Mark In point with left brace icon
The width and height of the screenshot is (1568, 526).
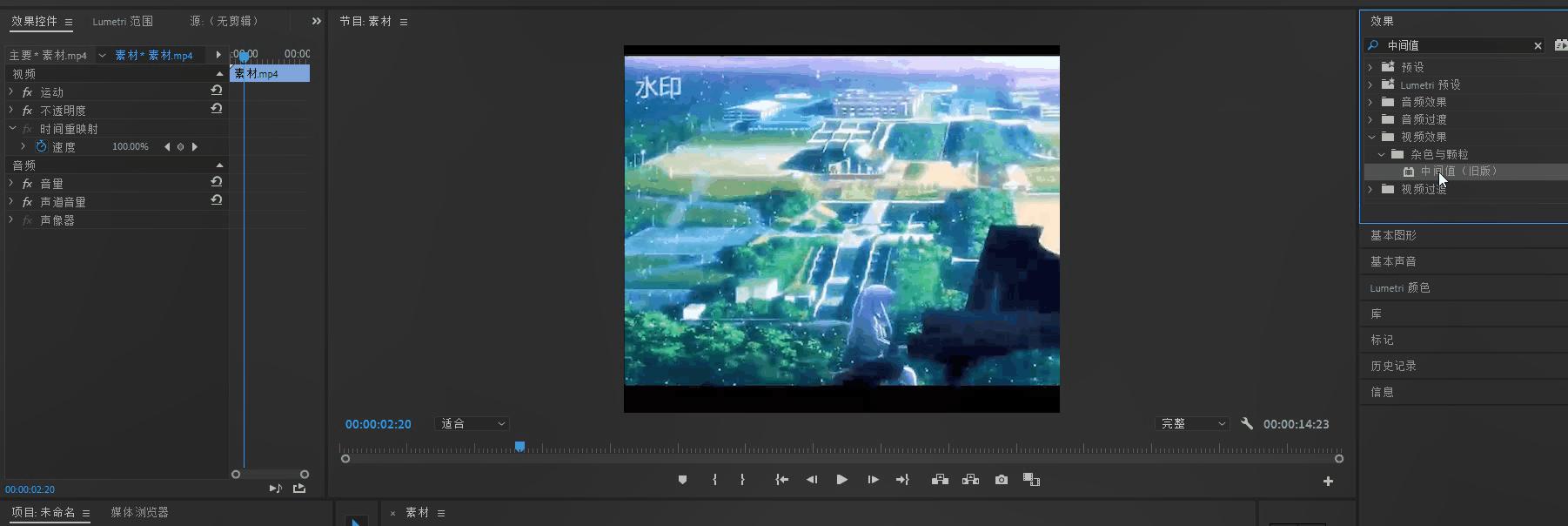[x=714, y=480]
